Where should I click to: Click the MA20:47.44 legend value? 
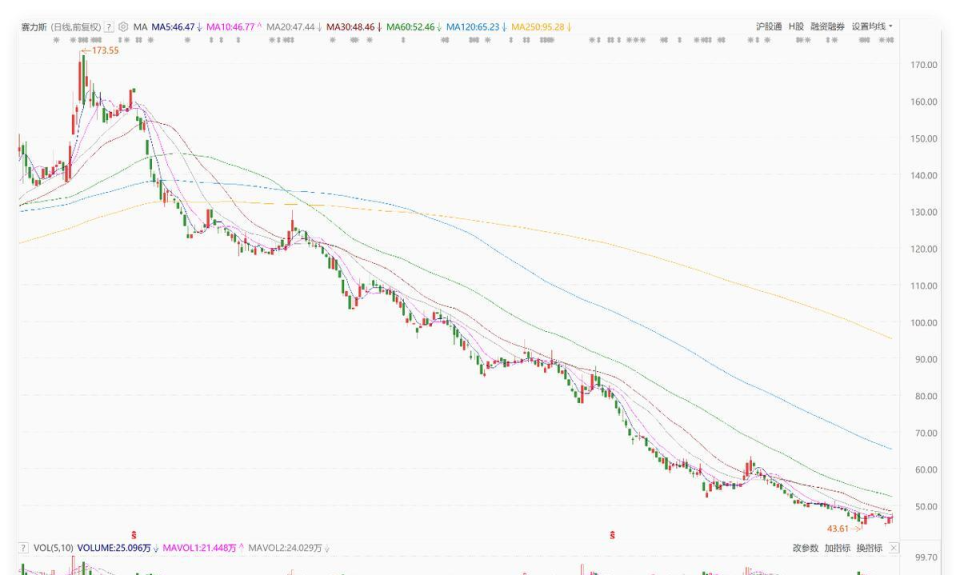point(290,27)
